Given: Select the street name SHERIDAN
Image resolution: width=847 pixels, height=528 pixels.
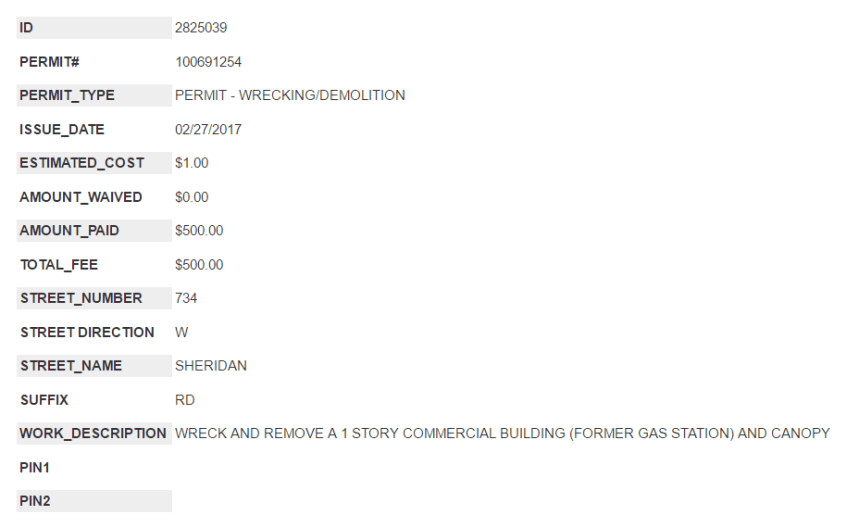Looking at the screenshot, I should pyautogui.click(x=210, y=366).
